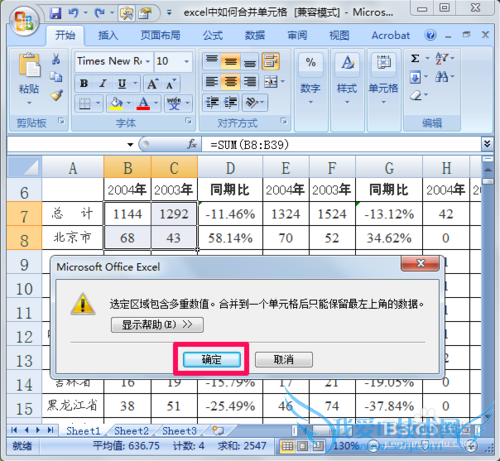This screenshot has width=500, height=461.
Task: Click the Fill down icon
Action: 415,78
